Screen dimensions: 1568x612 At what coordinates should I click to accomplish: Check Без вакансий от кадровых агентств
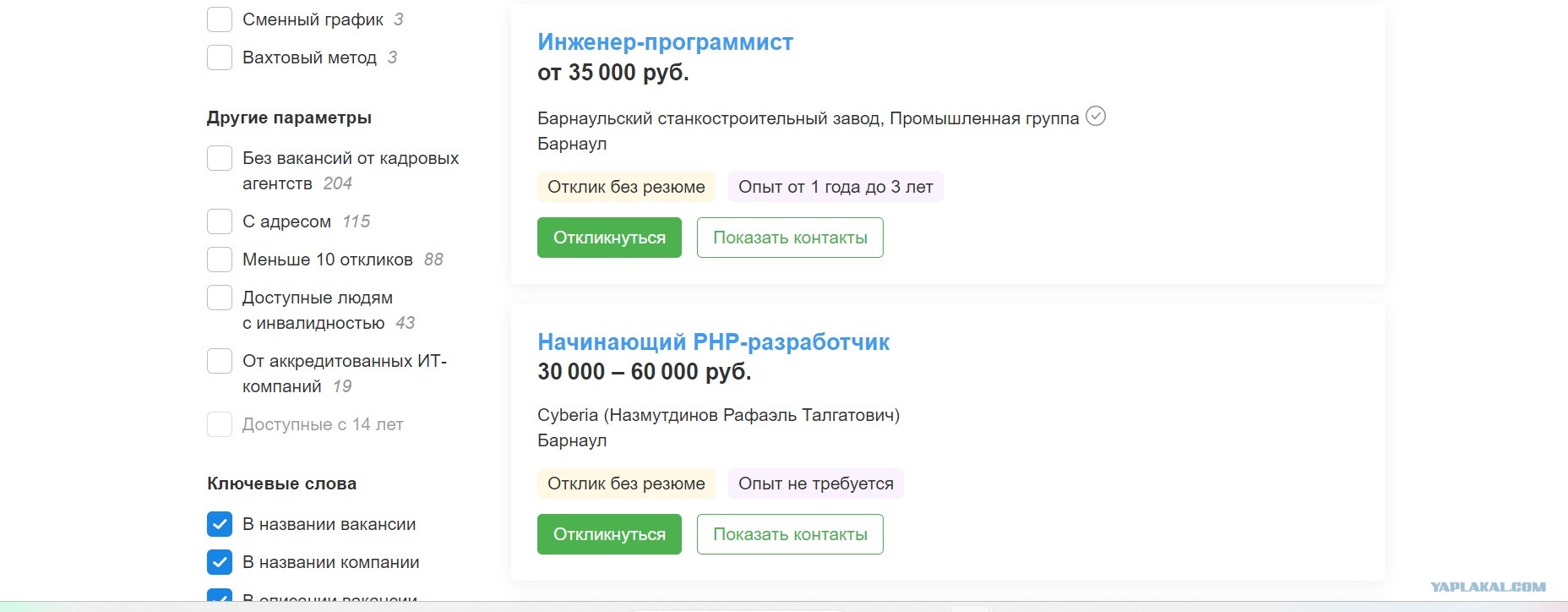[x=220, y=158]
